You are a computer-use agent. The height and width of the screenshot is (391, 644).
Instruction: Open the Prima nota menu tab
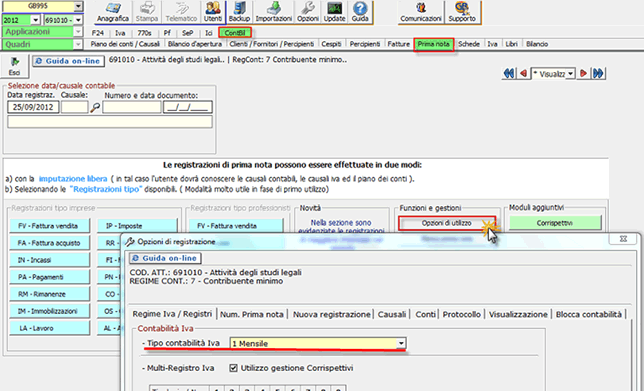pos(434,44)
